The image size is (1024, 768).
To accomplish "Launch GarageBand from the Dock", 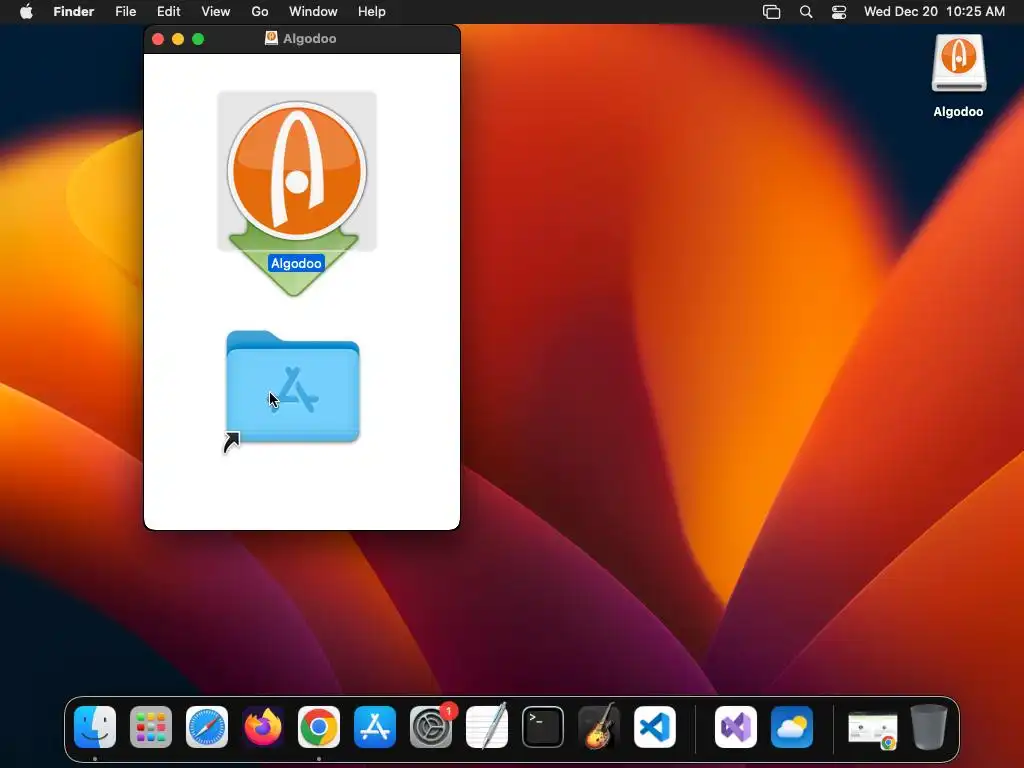I will 599,727.
